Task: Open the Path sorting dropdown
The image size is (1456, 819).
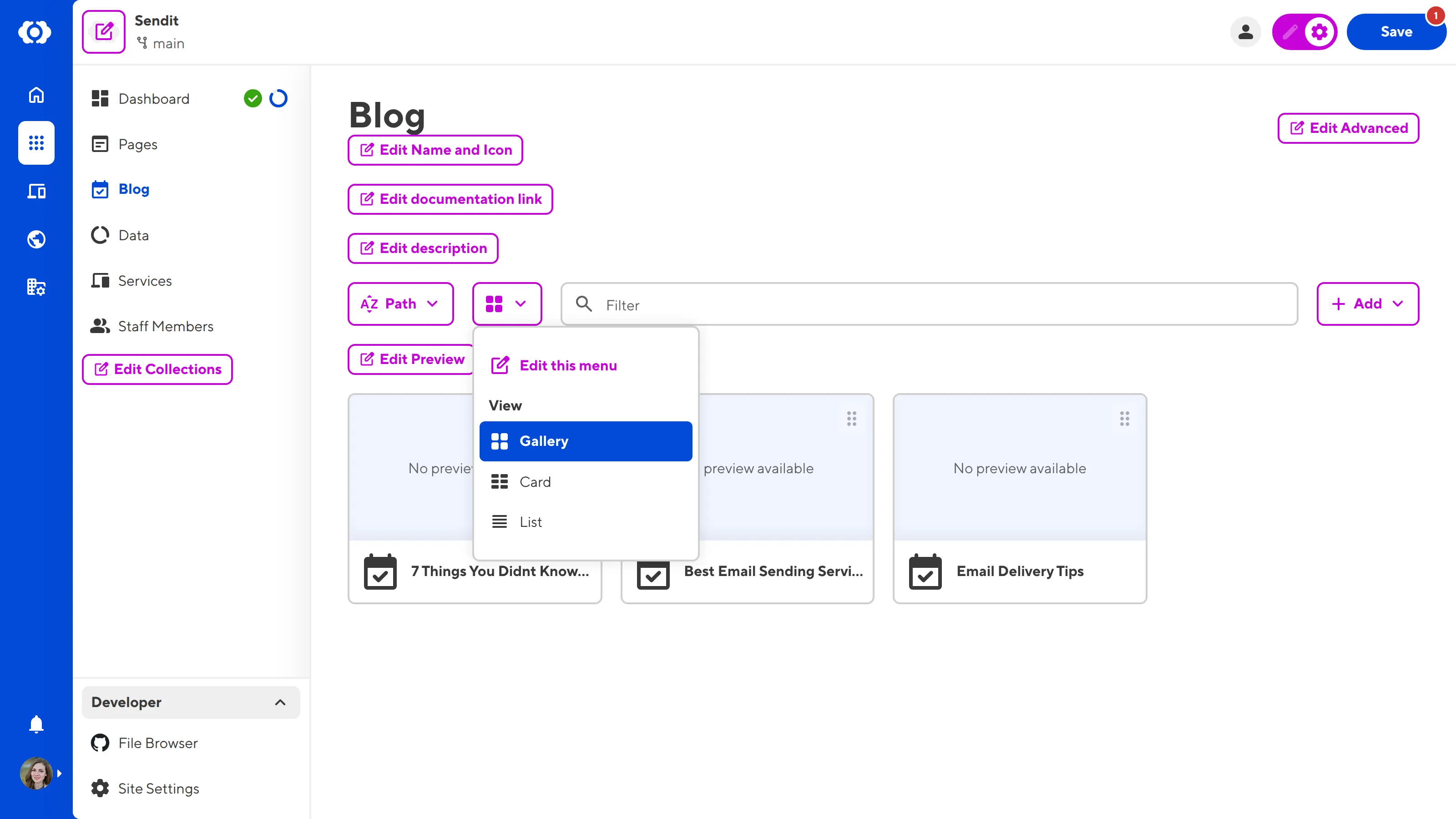Action: [400, 303]
